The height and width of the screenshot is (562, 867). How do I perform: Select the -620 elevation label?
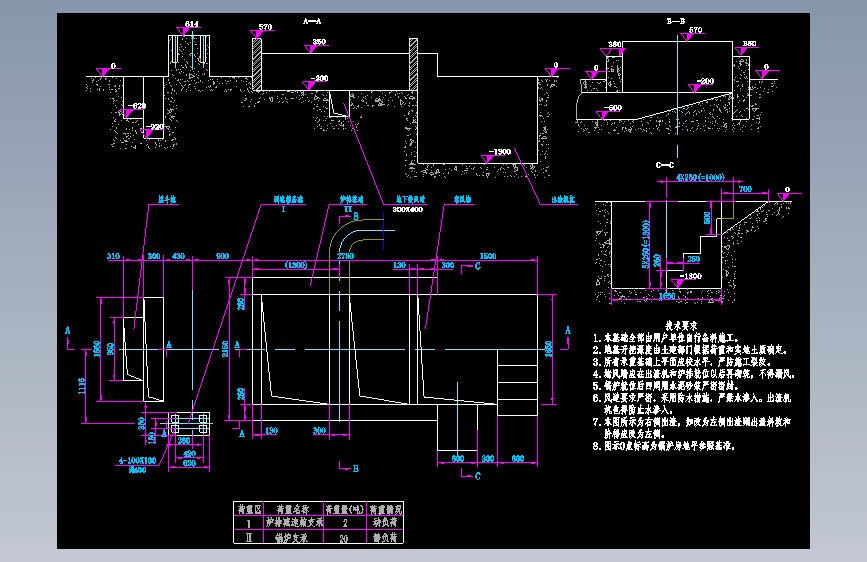(x=137, y=106)
